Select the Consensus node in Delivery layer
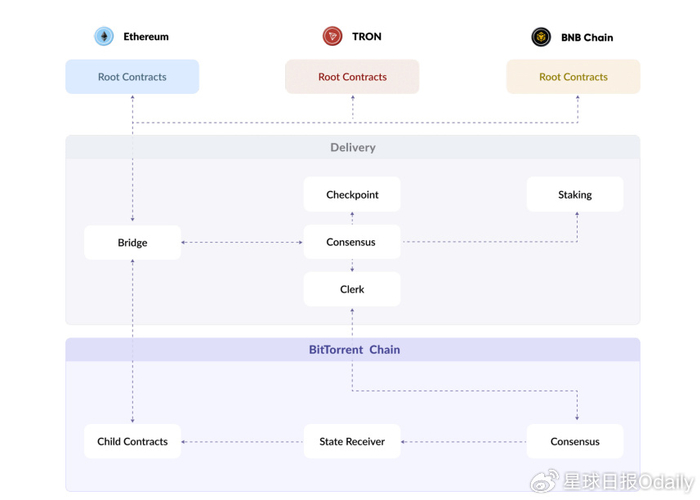 click(x=352, y=242)
